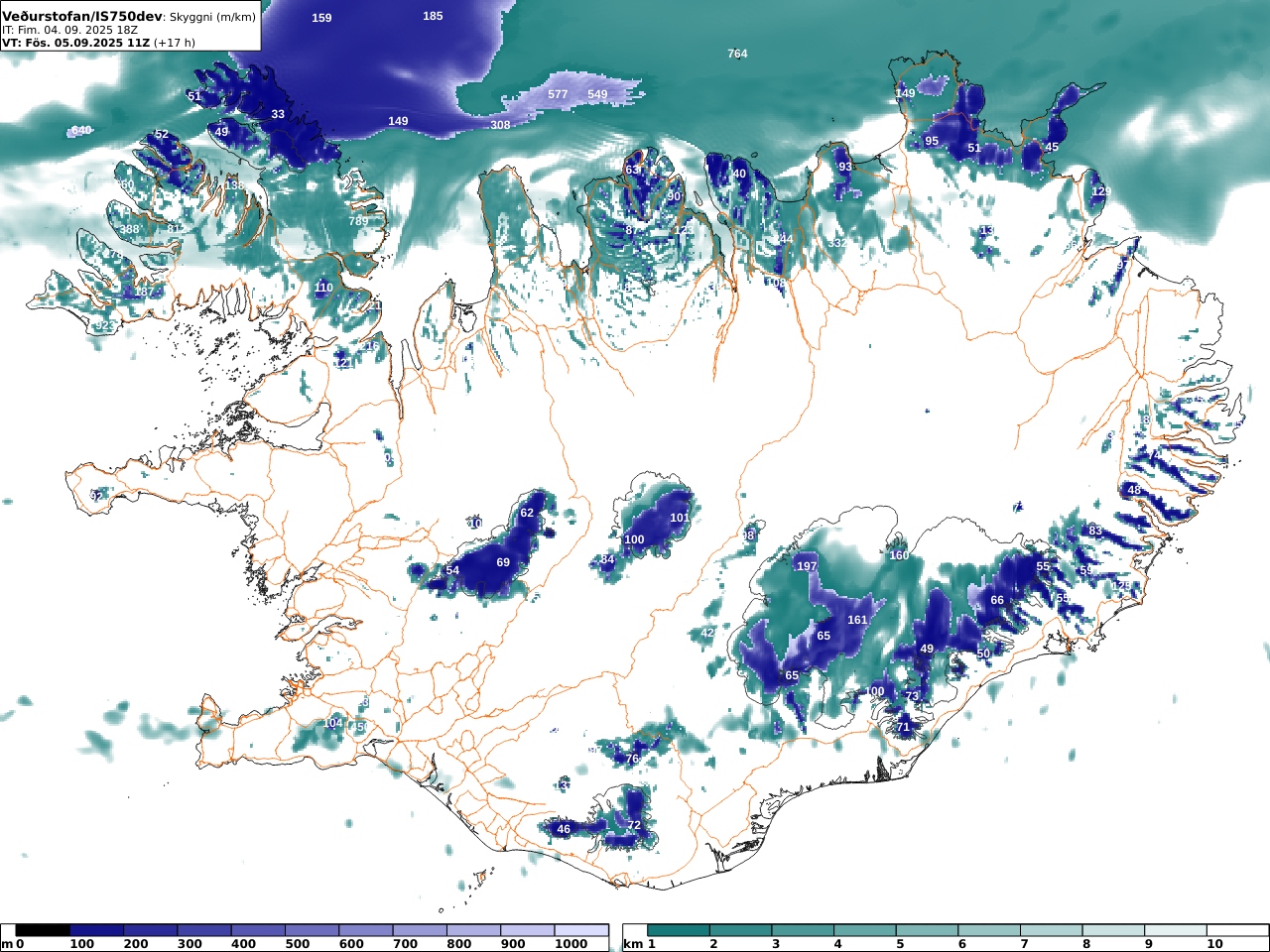Click the 308 visibility value

click(500, 125)
